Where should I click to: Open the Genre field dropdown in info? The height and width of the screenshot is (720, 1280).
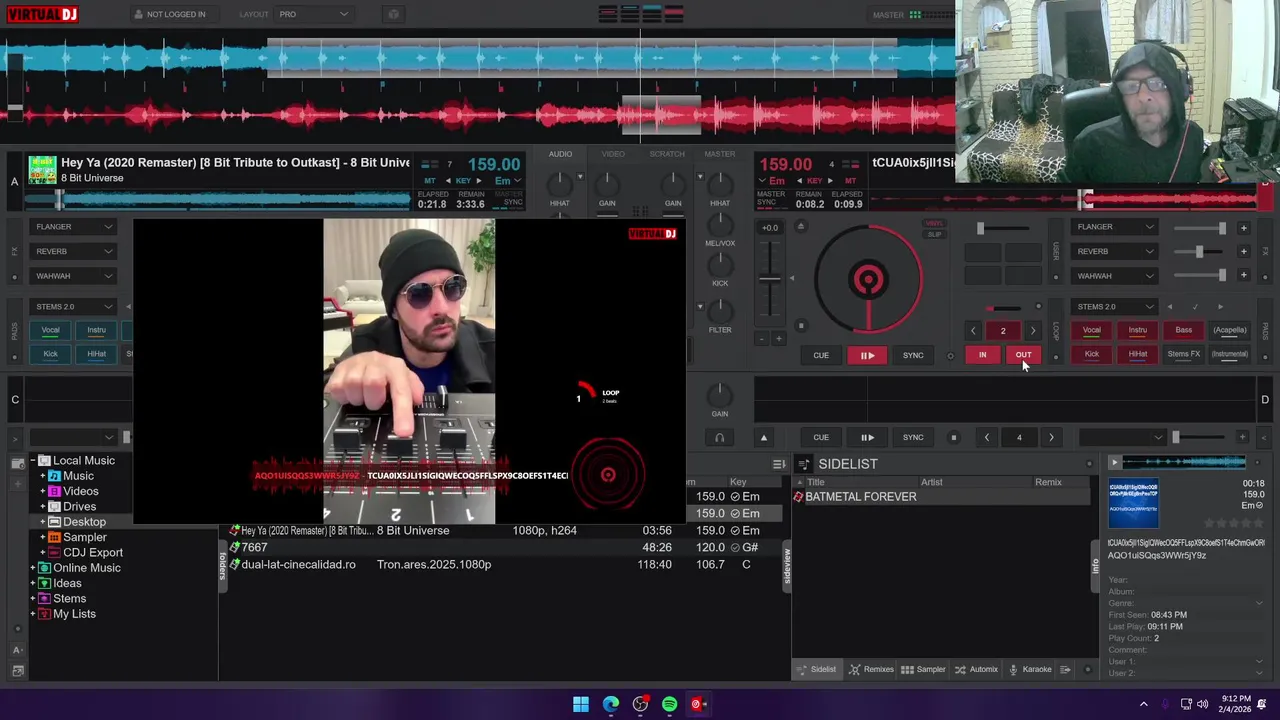click(x=1258, y=603)
